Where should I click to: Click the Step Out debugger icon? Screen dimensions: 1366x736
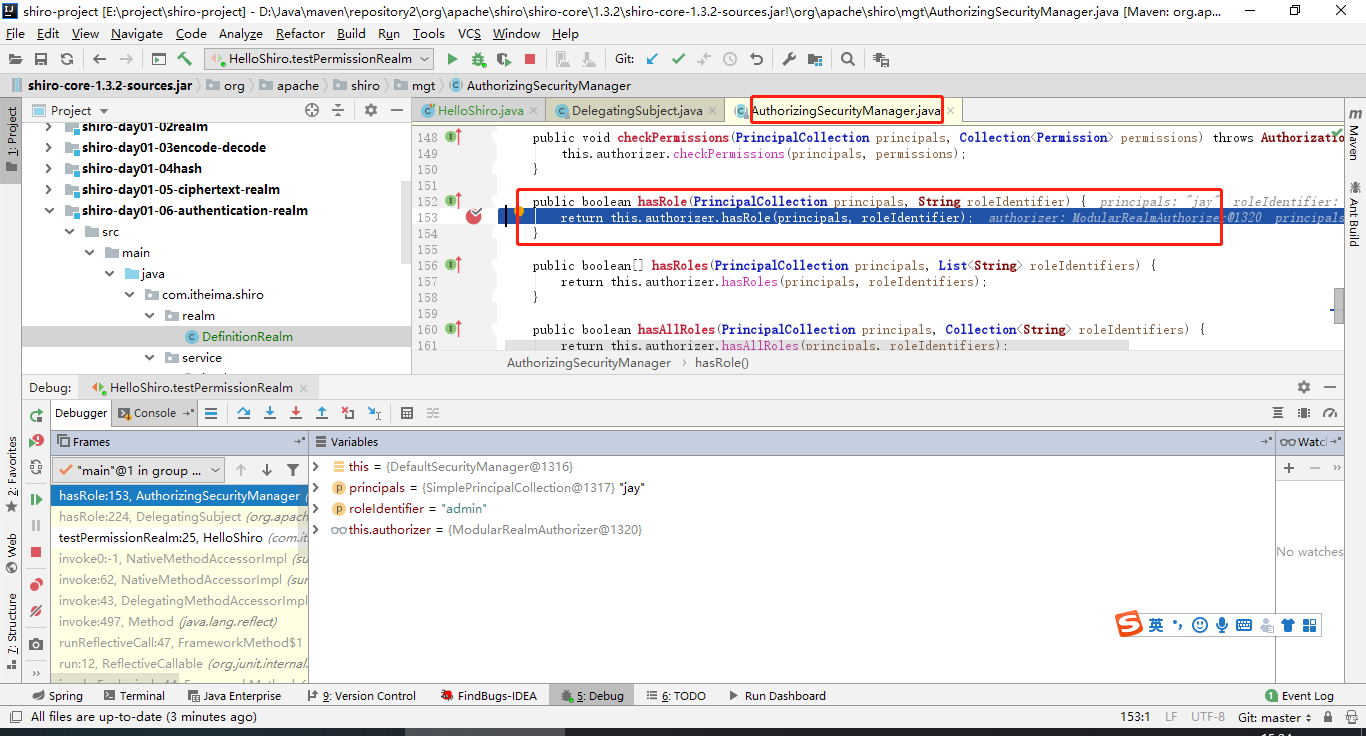click(x=322, y=413)
